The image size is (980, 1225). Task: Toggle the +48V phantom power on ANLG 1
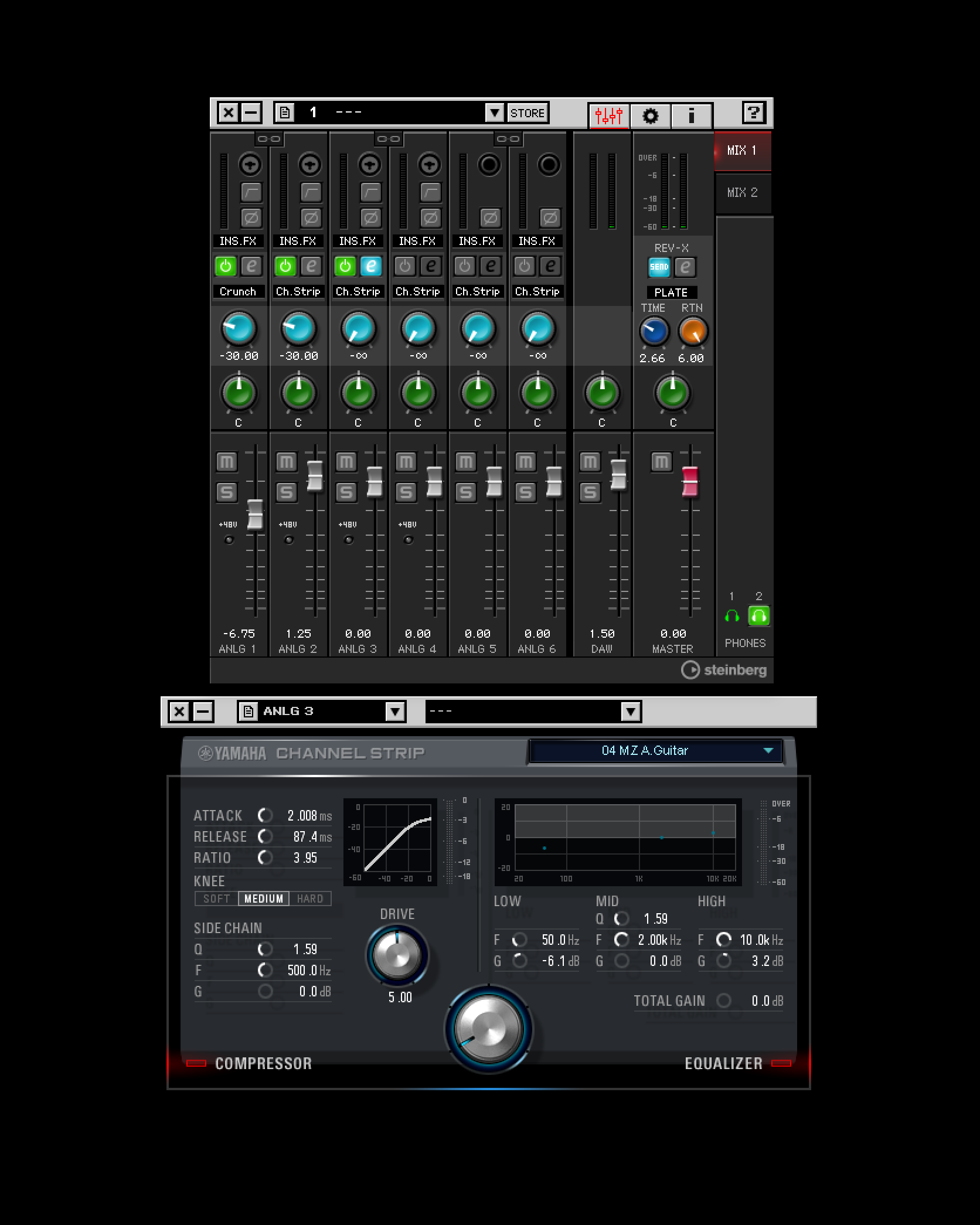(229, 540)
